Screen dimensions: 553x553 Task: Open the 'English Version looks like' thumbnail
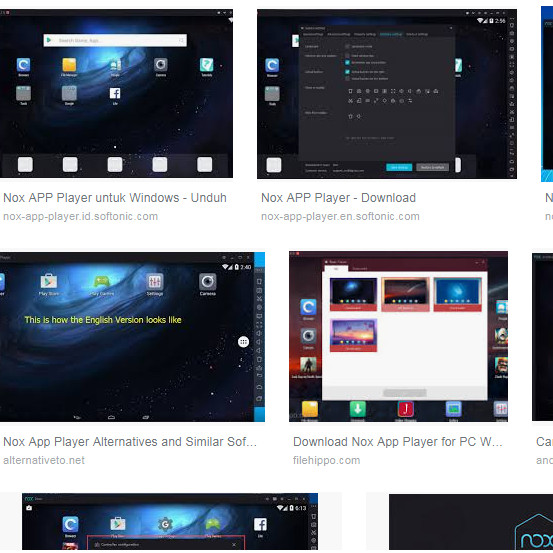point(132,337)
